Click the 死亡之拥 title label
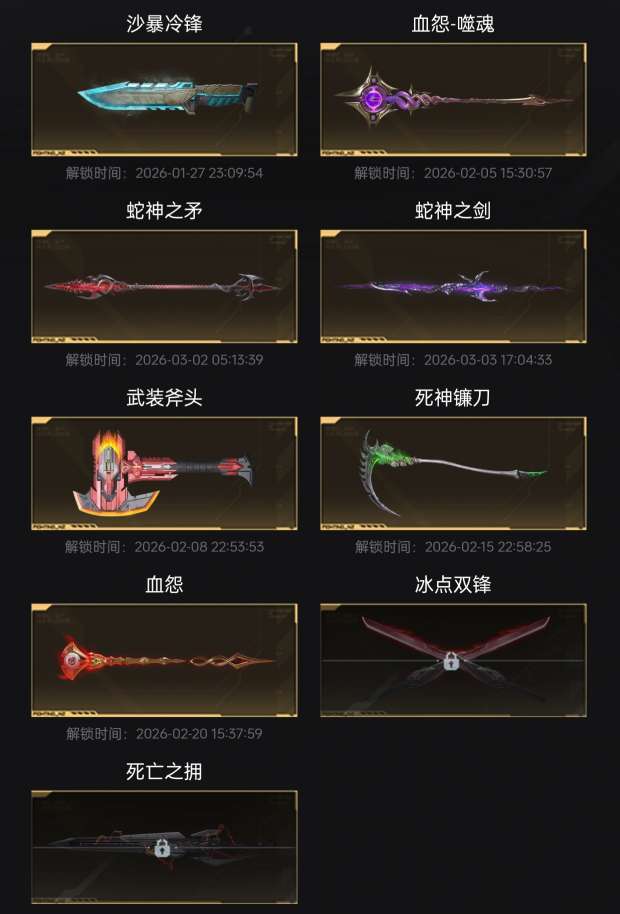The image size is (620, 914). (164, 772)
